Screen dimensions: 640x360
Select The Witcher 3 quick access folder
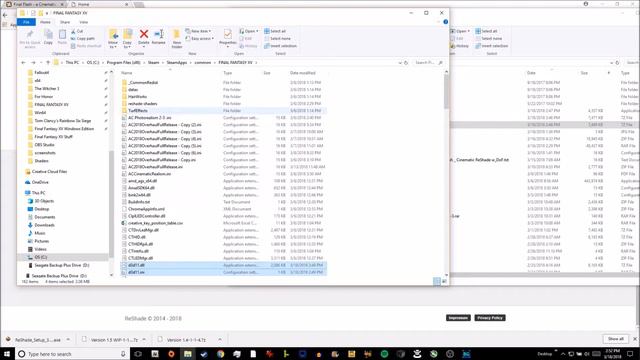coord(47,89)
